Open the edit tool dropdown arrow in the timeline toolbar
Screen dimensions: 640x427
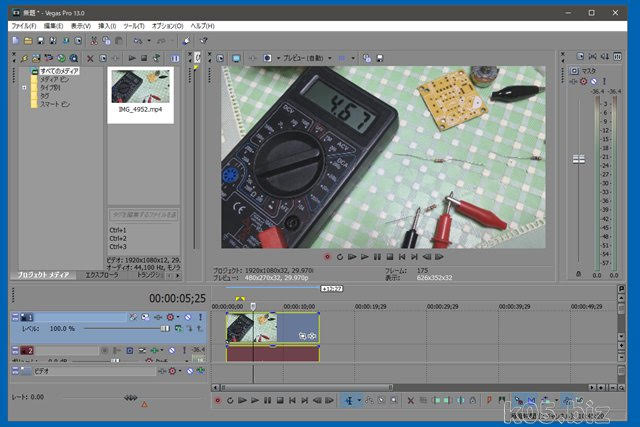[359, 400]
